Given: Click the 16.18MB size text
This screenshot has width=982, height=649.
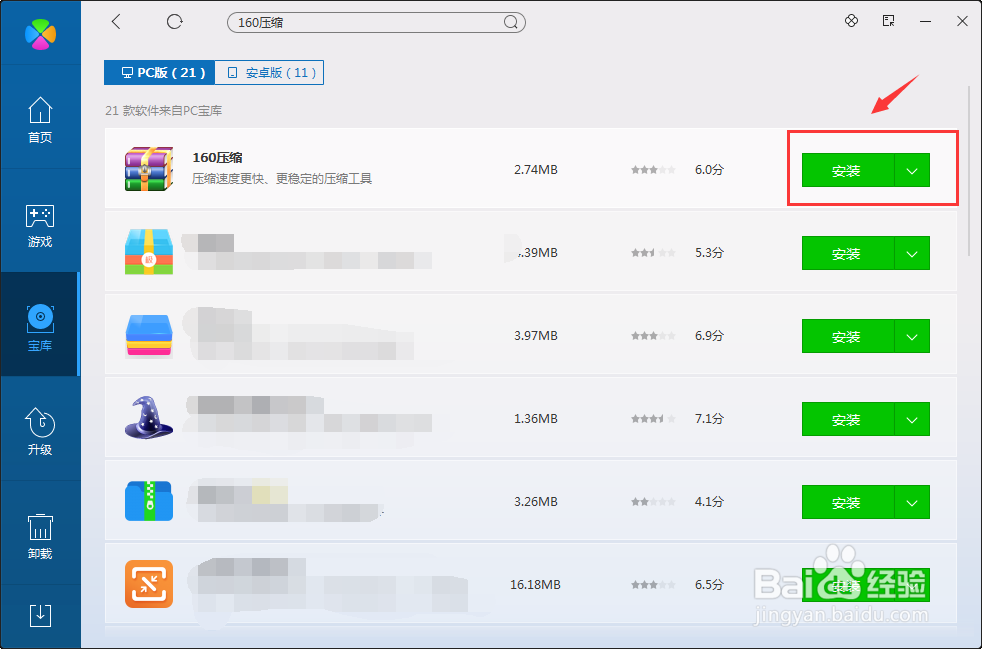Looking at the screenshot, I should click(535, 584).
